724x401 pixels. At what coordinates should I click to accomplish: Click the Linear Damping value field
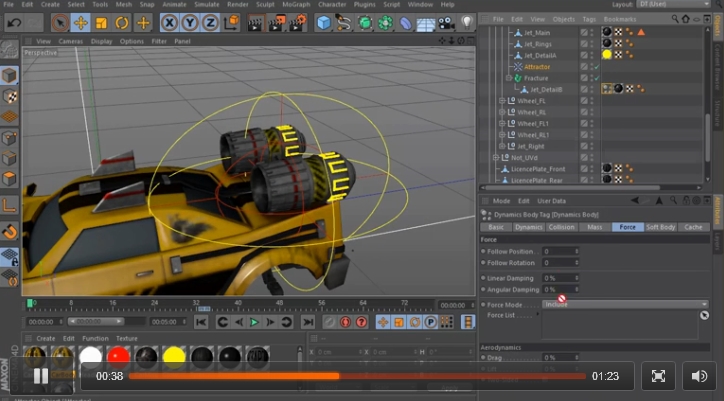click(561, 278)
